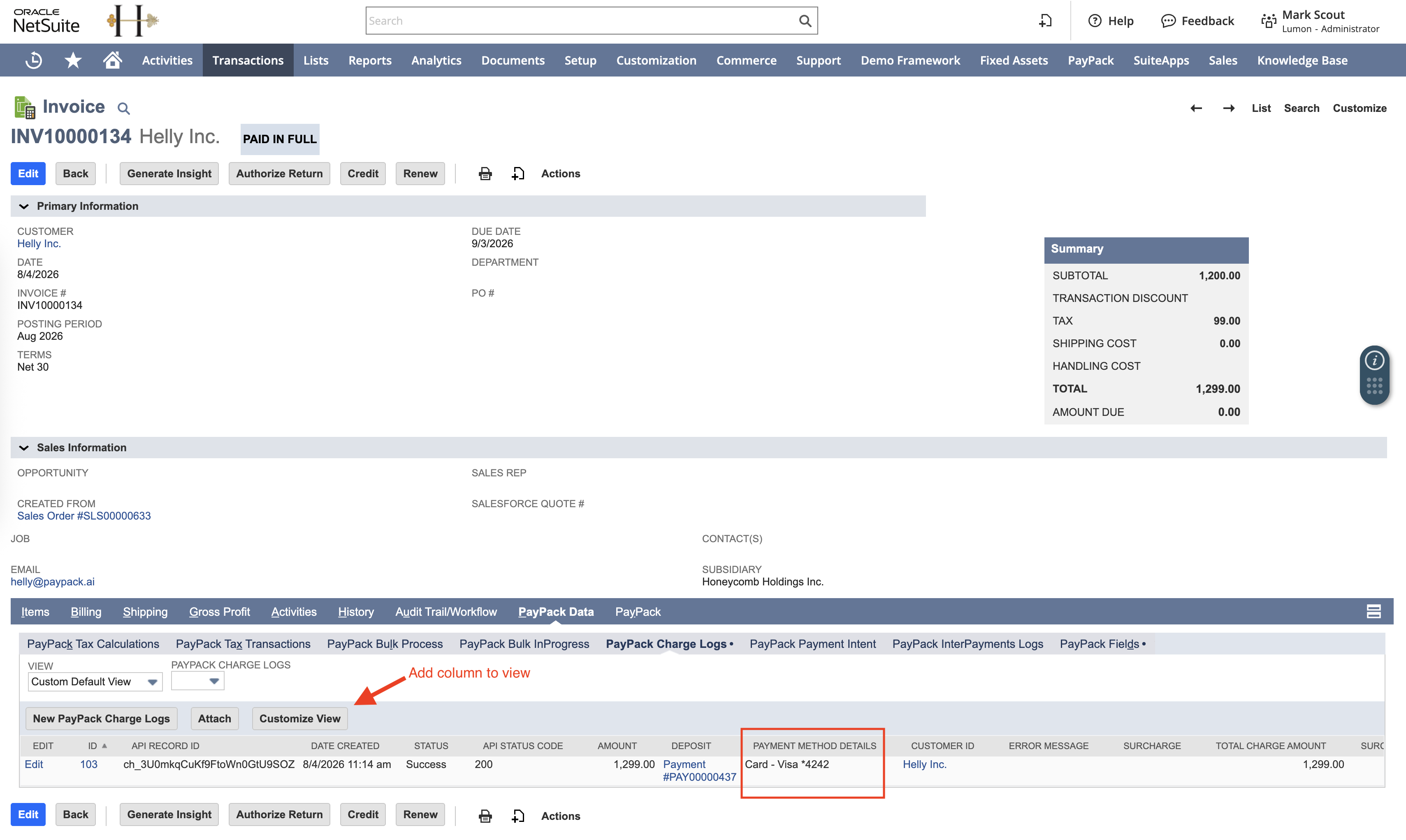
Task: Click the Invoice record type icon
Action: pos(25,107)
